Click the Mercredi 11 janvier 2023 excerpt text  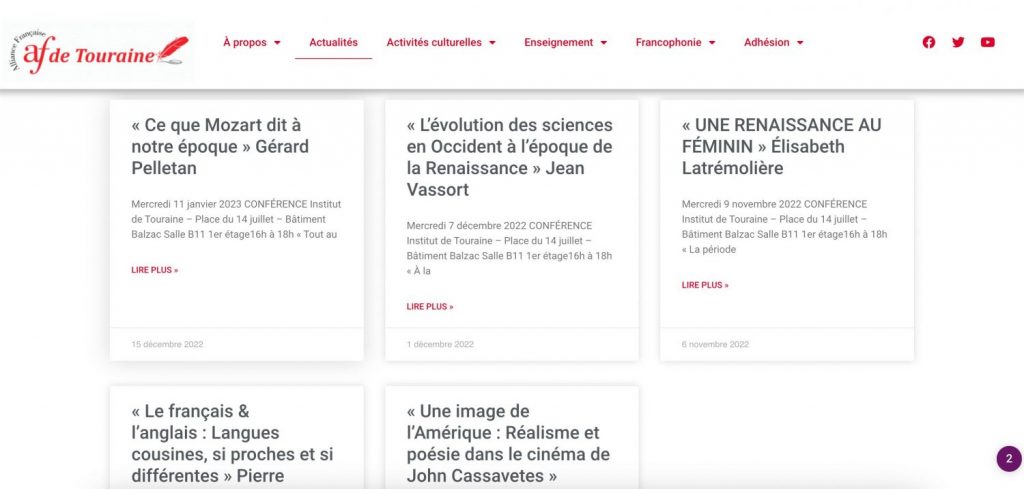coord(236,219)
